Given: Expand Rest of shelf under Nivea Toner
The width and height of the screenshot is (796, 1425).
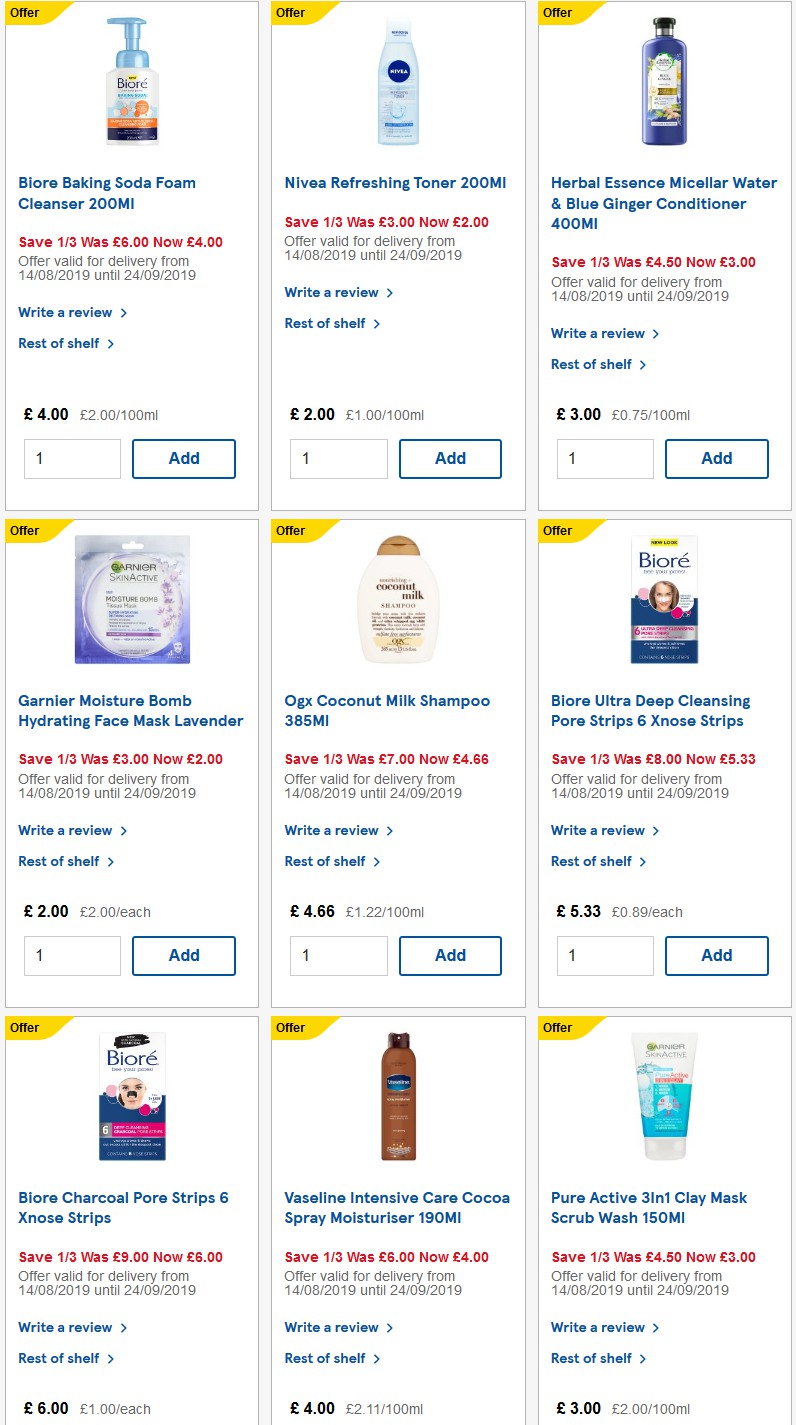Looking at the screenshot, I should 327,323.
